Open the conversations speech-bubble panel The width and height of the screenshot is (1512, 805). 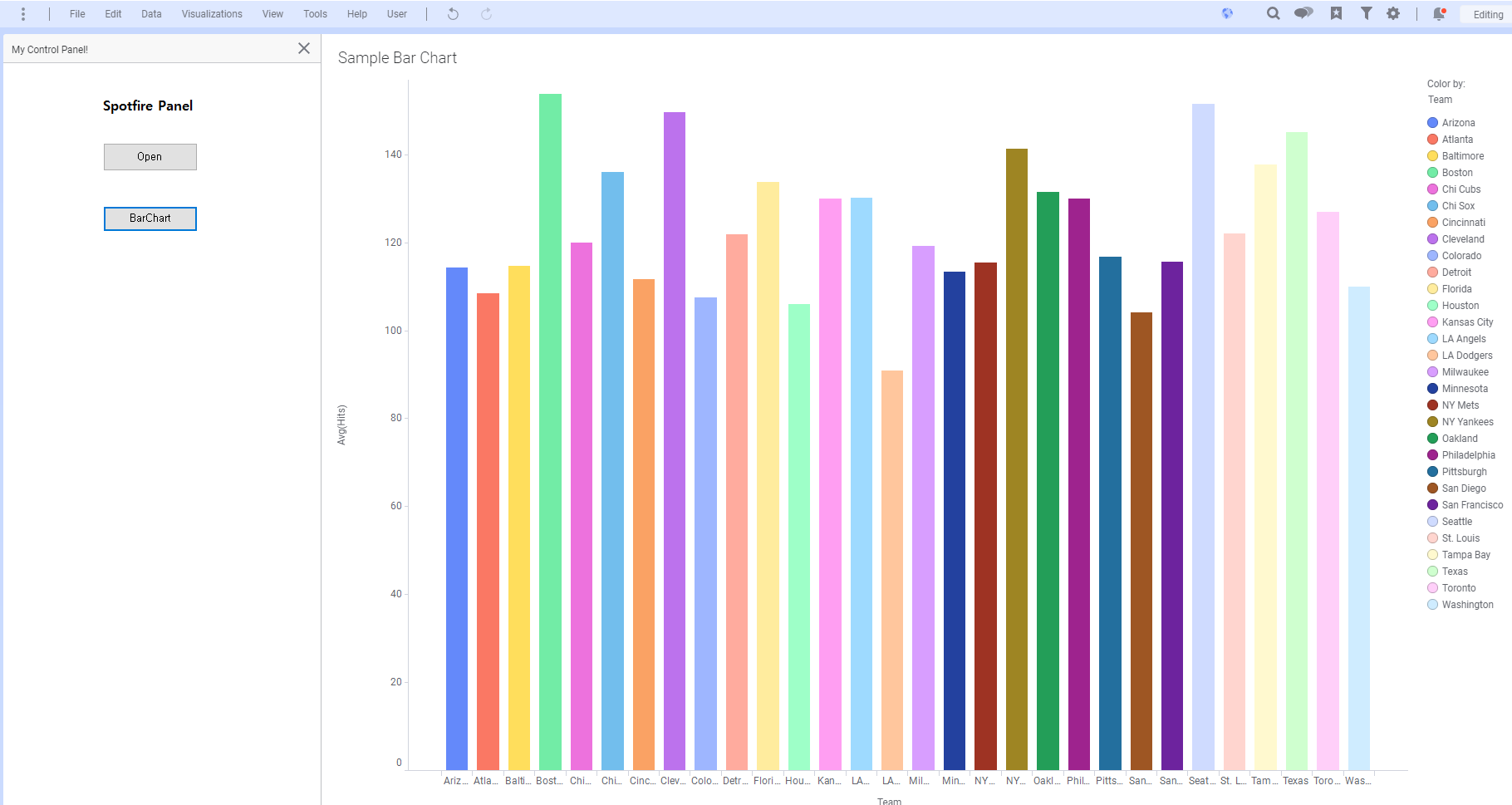point(1303,13)
